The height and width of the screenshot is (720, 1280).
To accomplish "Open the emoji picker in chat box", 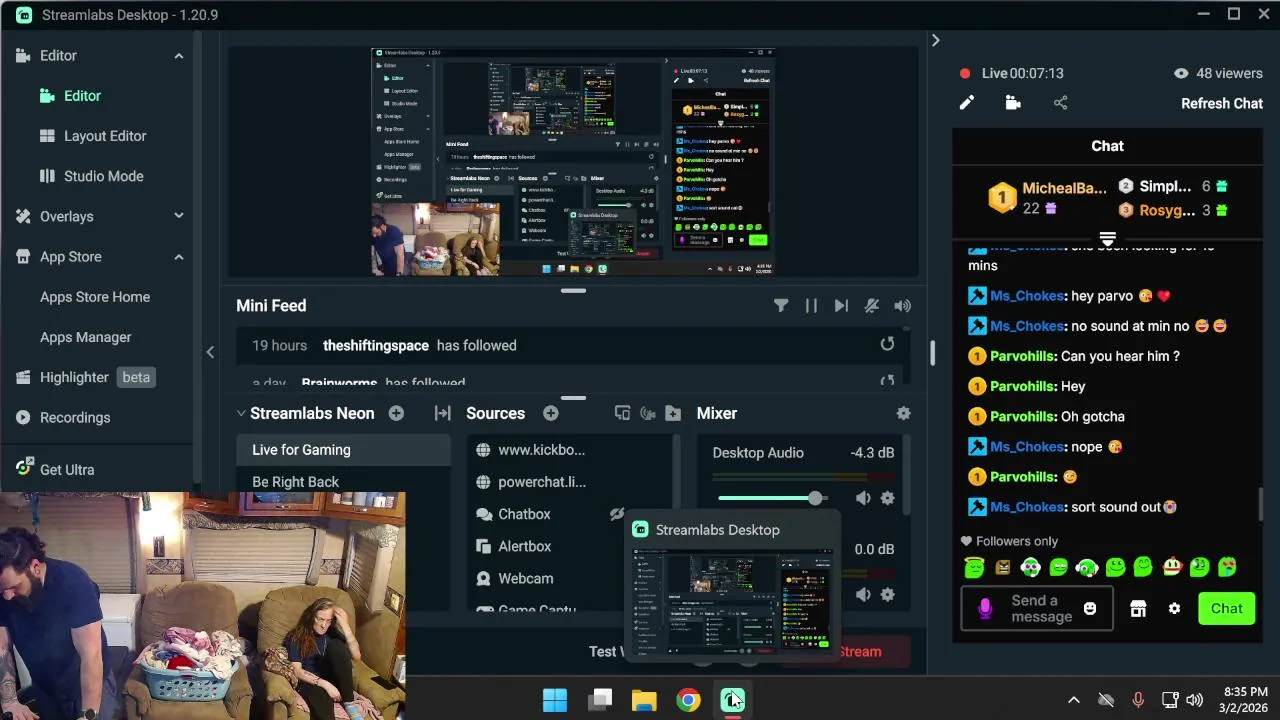I will [1090, 608].
